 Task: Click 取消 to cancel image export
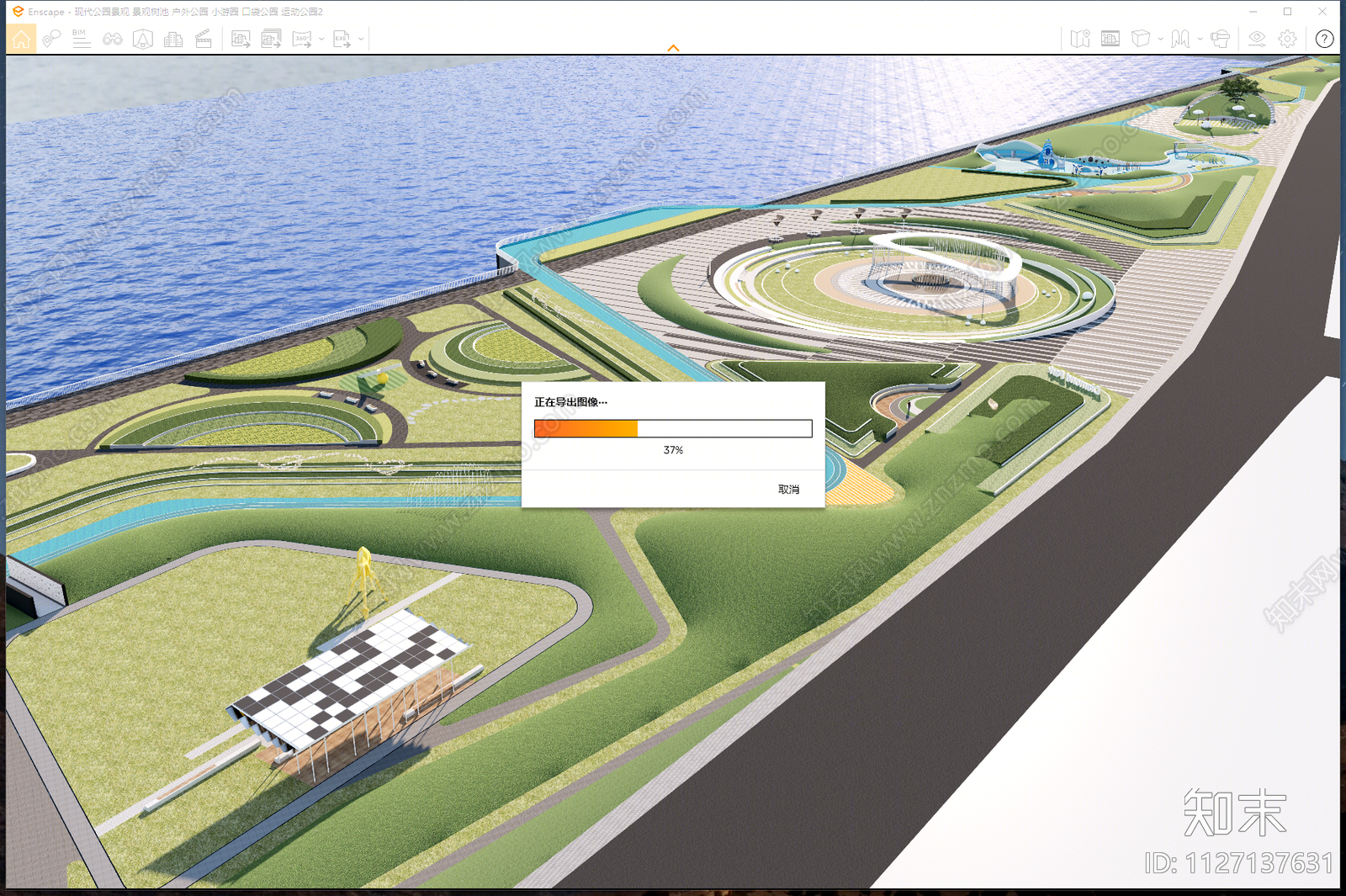789,490
